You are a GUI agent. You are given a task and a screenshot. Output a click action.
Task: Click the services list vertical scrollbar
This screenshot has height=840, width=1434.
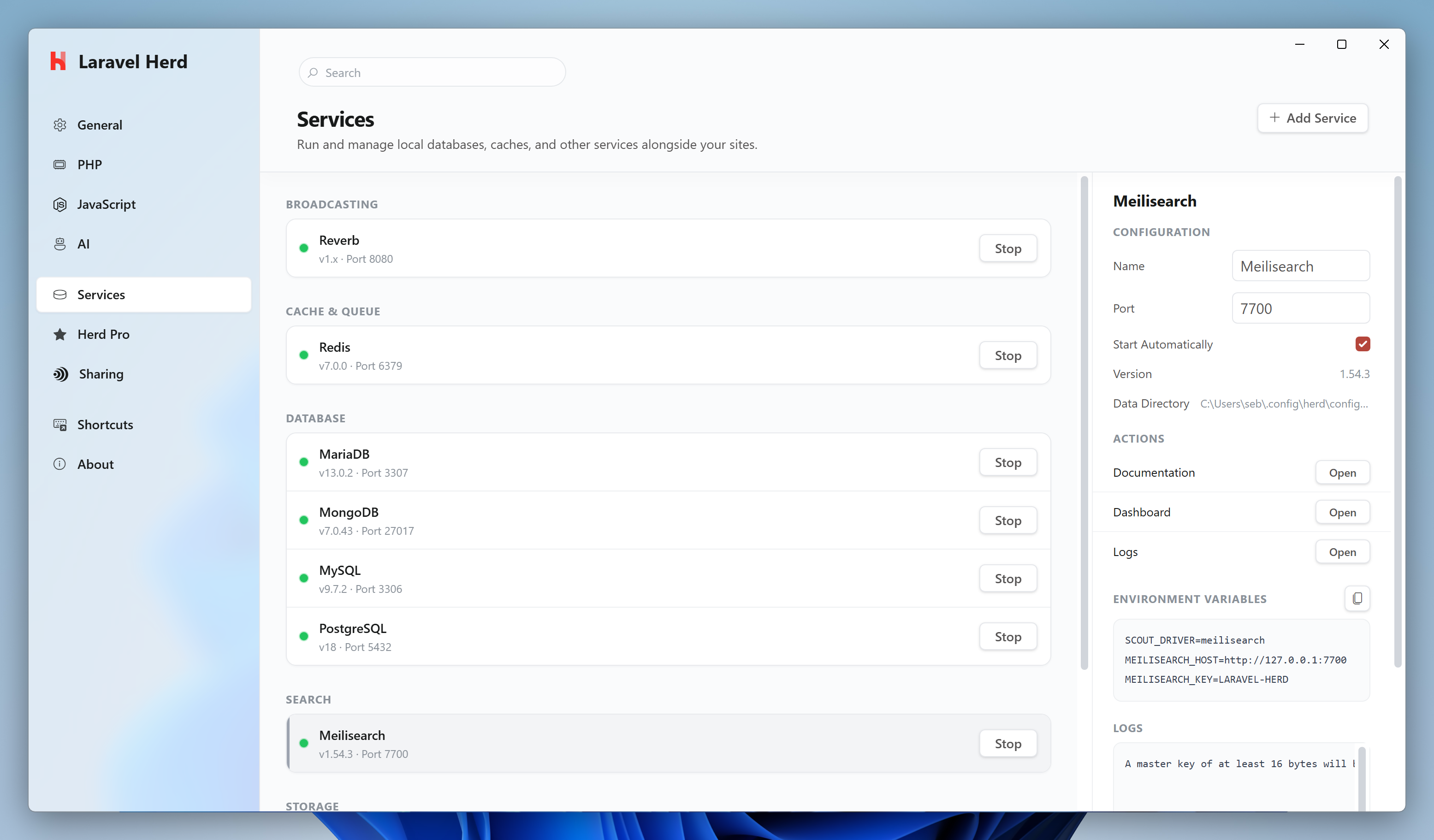[1084, 423]
